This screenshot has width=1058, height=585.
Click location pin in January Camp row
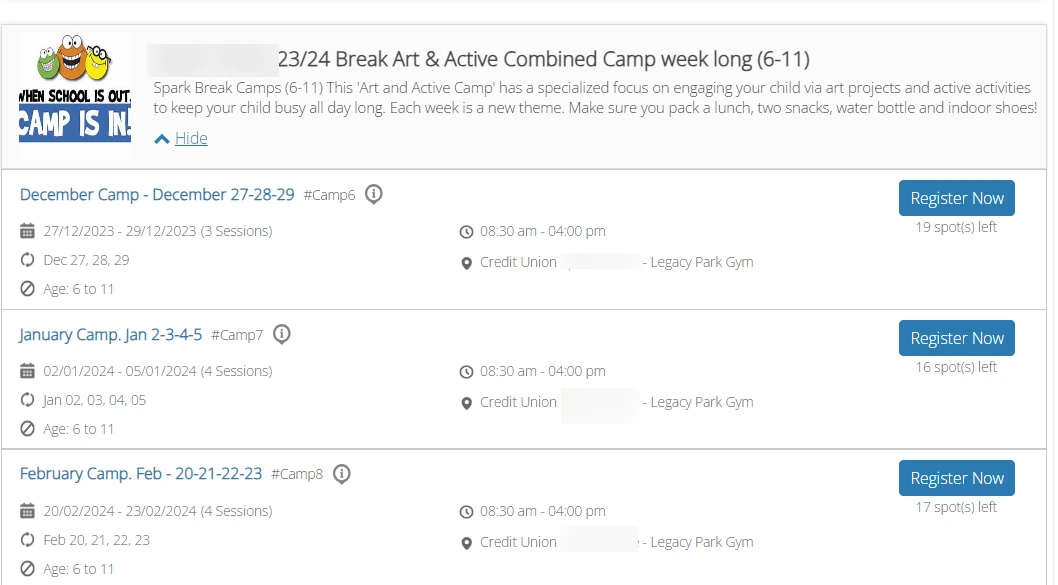point(466,403)
